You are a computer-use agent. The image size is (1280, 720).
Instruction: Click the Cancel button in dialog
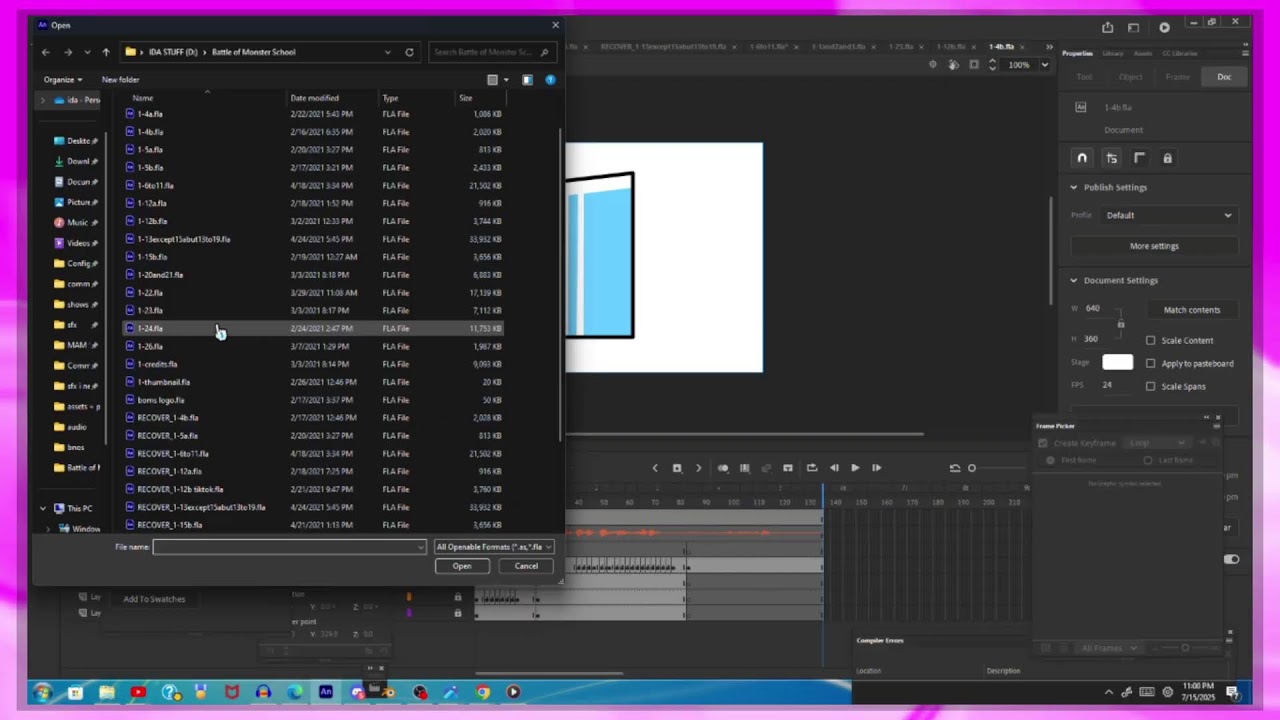pyautogui.click(x=526, y=566)
